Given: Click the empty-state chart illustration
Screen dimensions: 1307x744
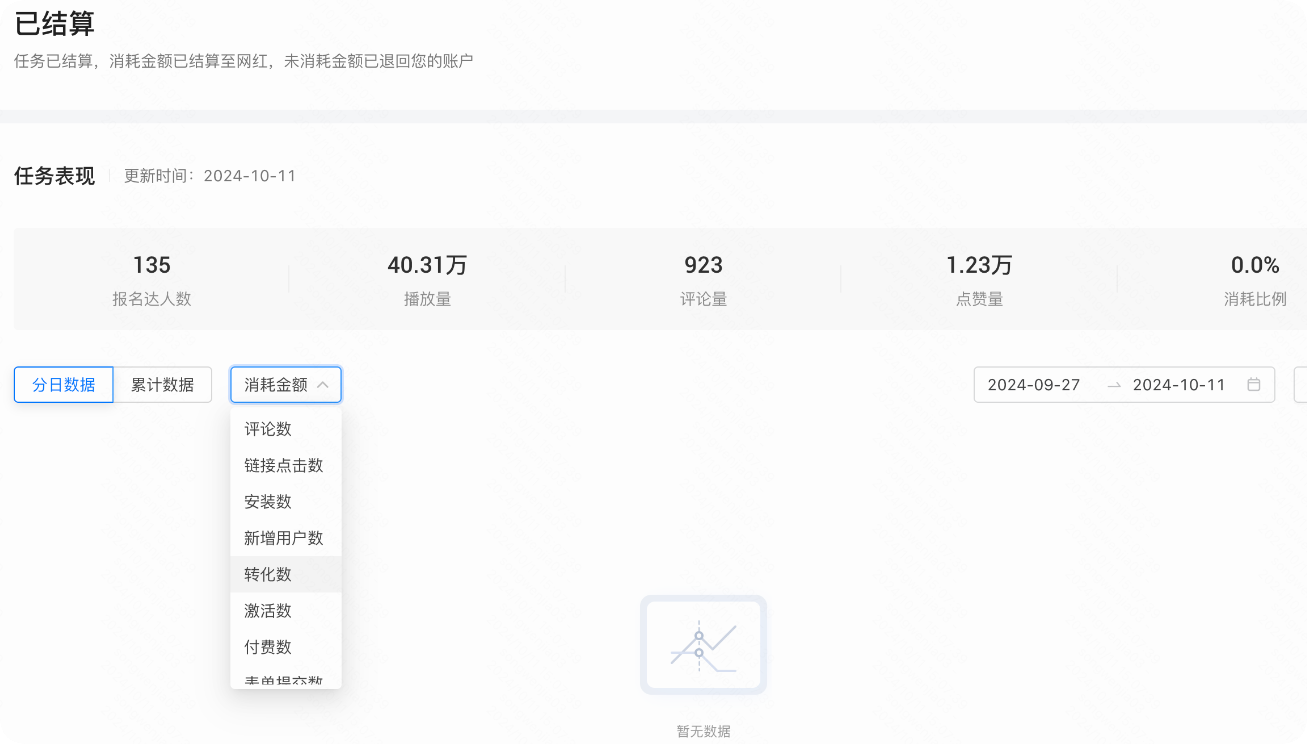Looking at the screenshot, I should pyautogui.click(x=703, y=643).
